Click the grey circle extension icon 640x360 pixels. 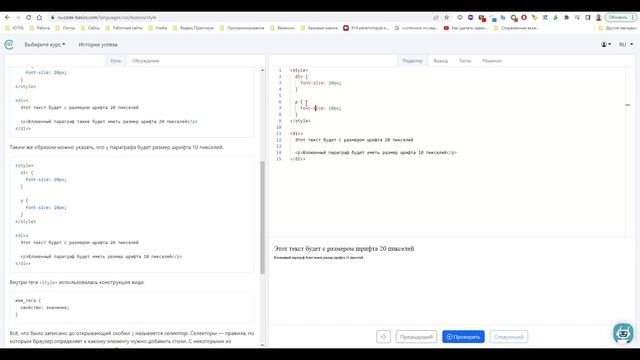(x=460, y=18)
